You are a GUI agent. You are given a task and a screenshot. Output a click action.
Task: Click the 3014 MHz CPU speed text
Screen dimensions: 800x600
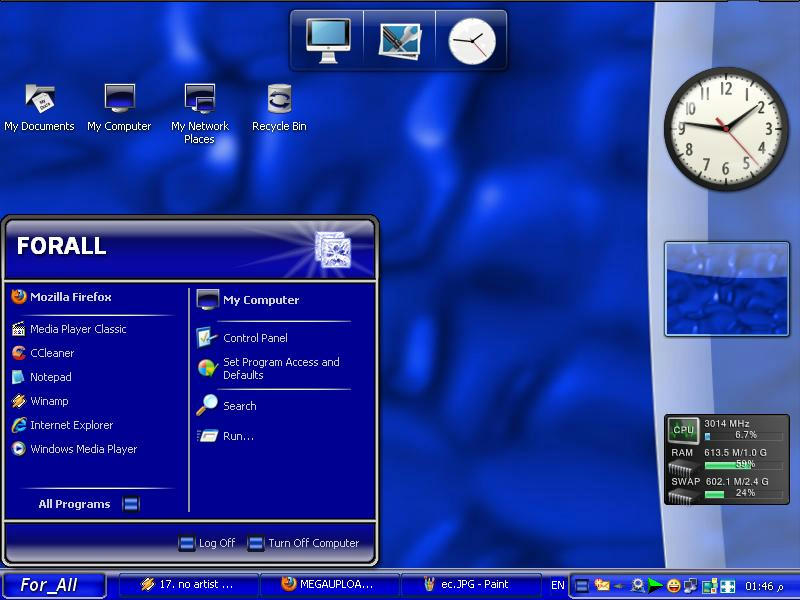coord(727,423)
